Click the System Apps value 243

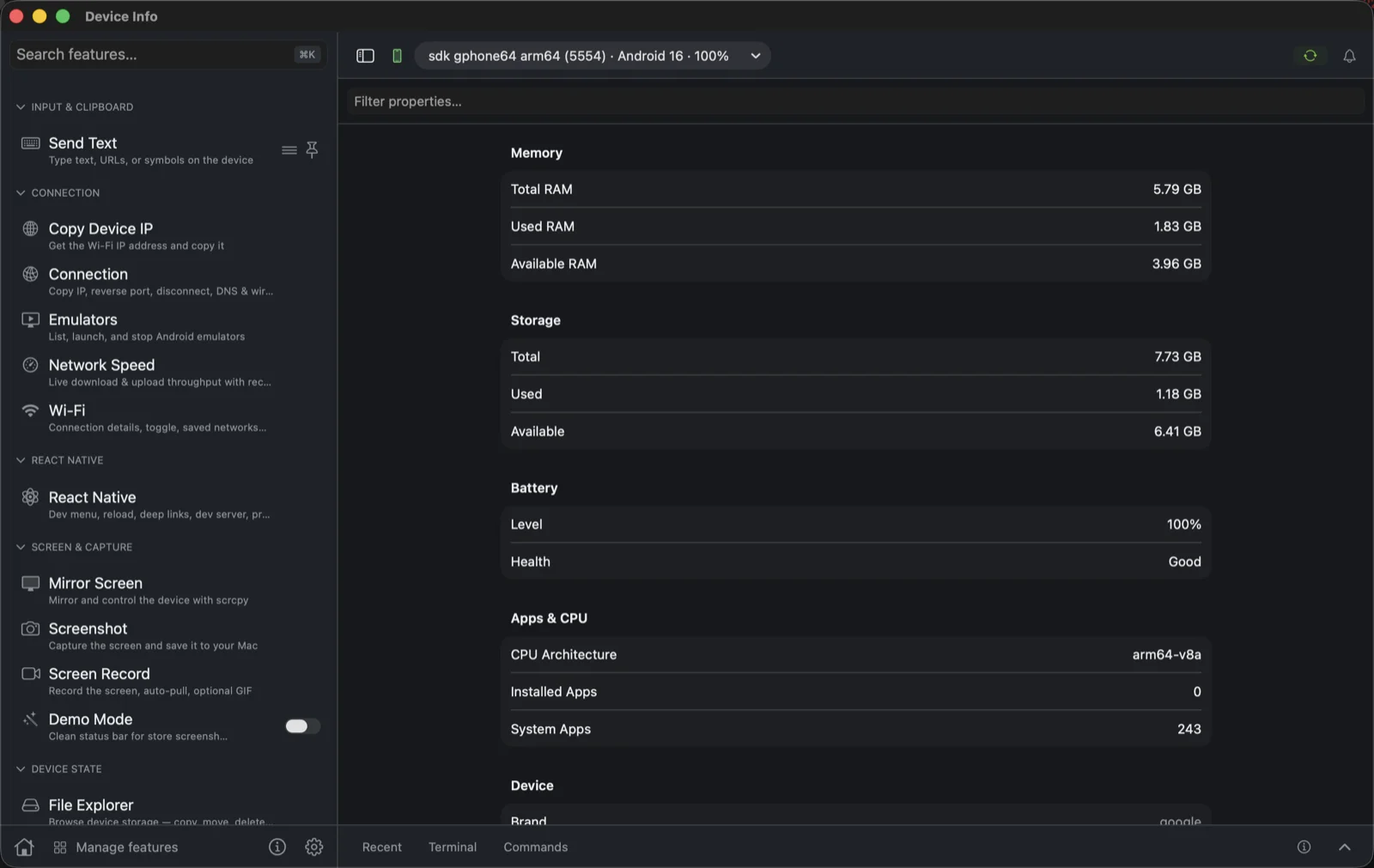click(x=1189, y=729)
